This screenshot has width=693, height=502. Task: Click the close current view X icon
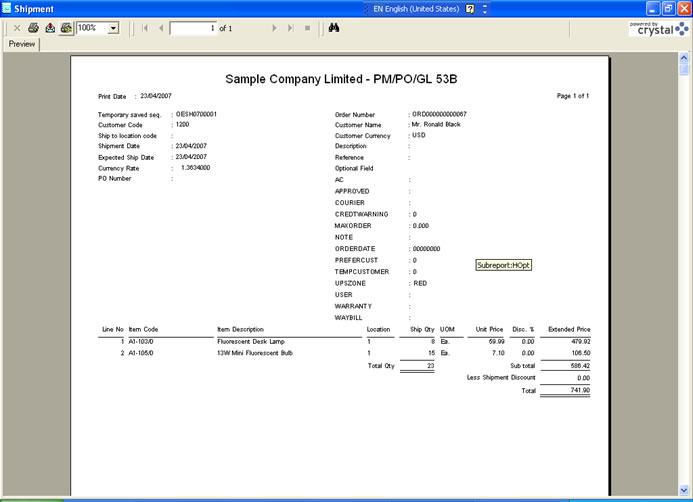[x=17, y=28]
